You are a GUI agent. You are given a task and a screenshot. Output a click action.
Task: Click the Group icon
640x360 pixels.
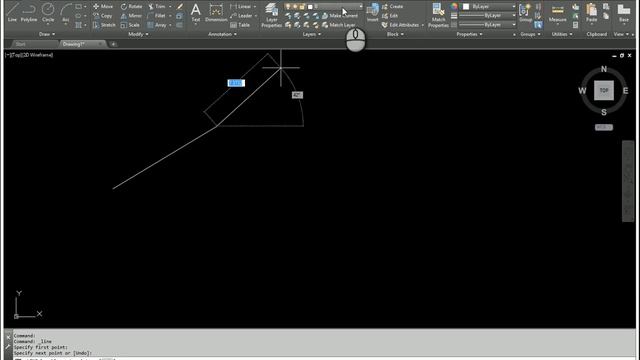525,12
